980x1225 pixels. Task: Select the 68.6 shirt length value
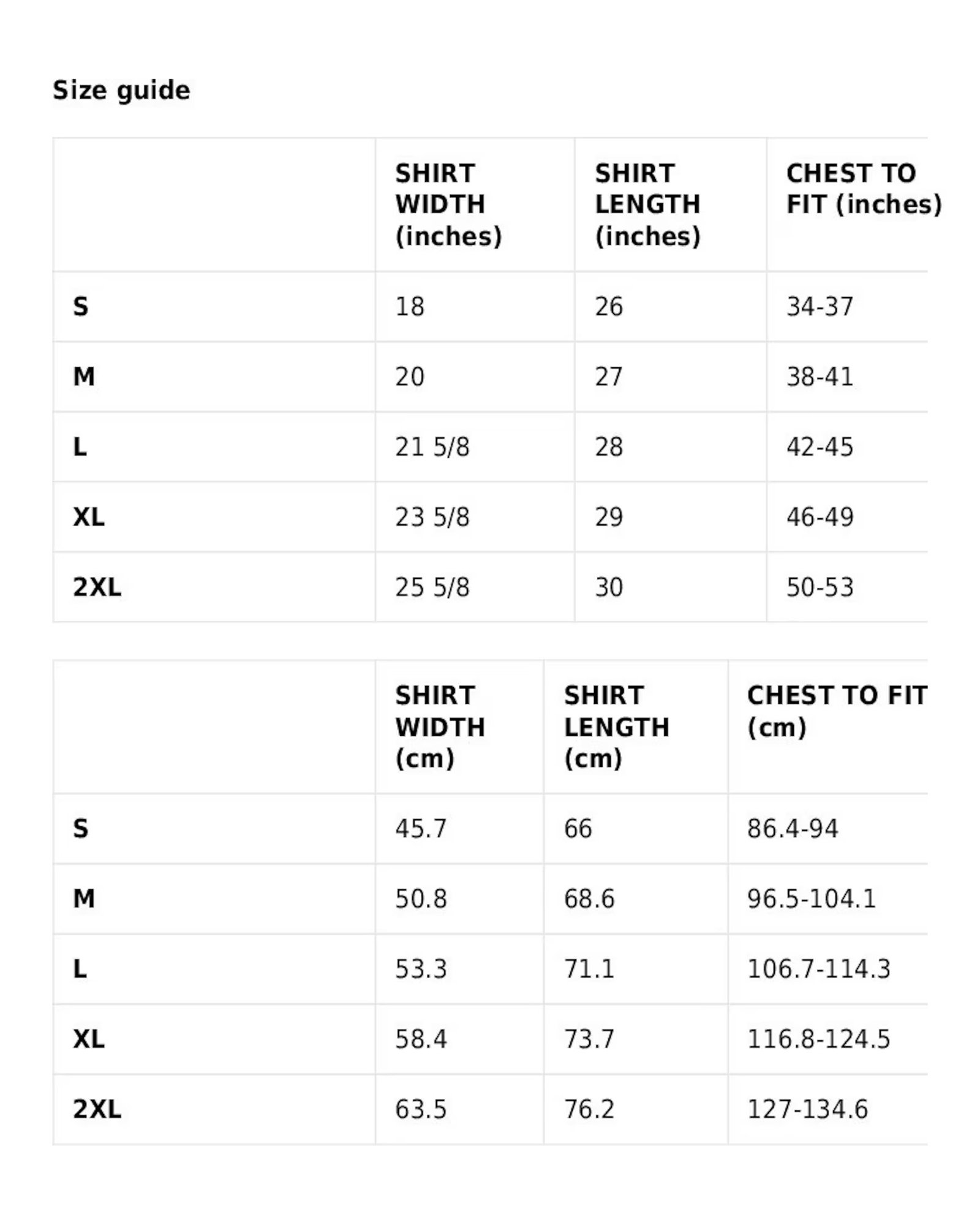click(x=589, y=899)
